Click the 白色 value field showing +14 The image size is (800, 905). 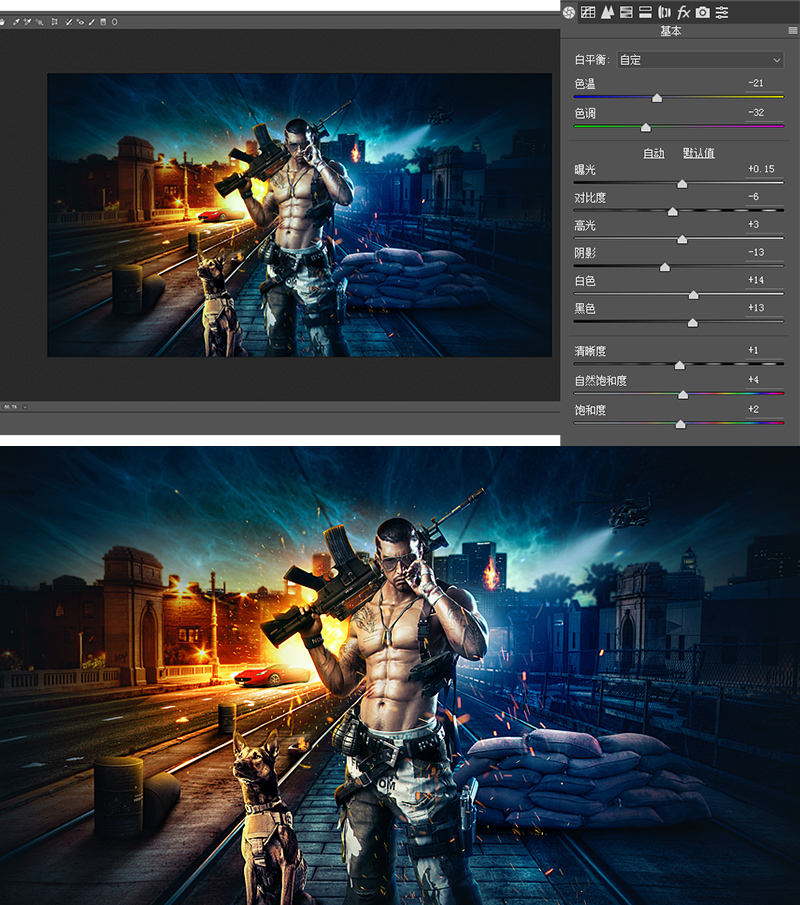coord(762,280)
